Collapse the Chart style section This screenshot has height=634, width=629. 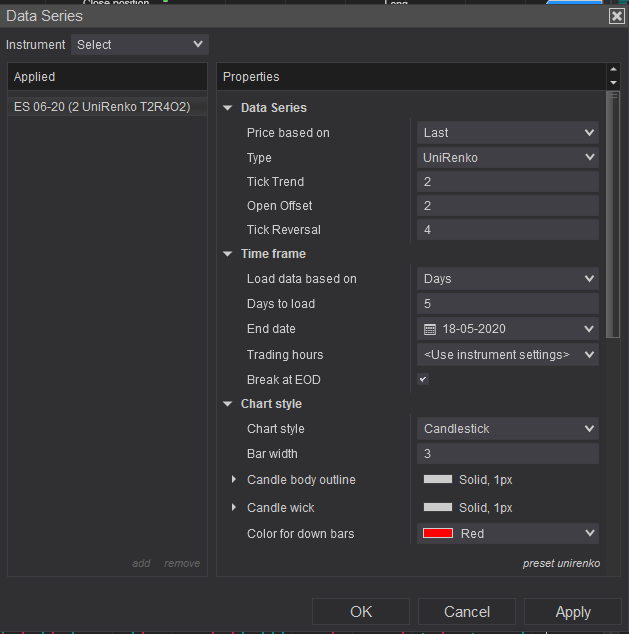(228, 404)
